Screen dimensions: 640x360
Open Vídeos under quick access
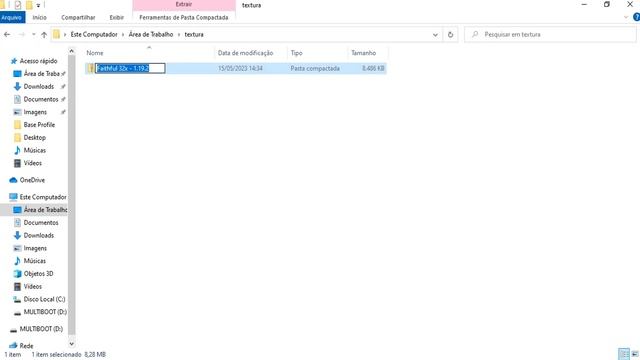(32, 163)
